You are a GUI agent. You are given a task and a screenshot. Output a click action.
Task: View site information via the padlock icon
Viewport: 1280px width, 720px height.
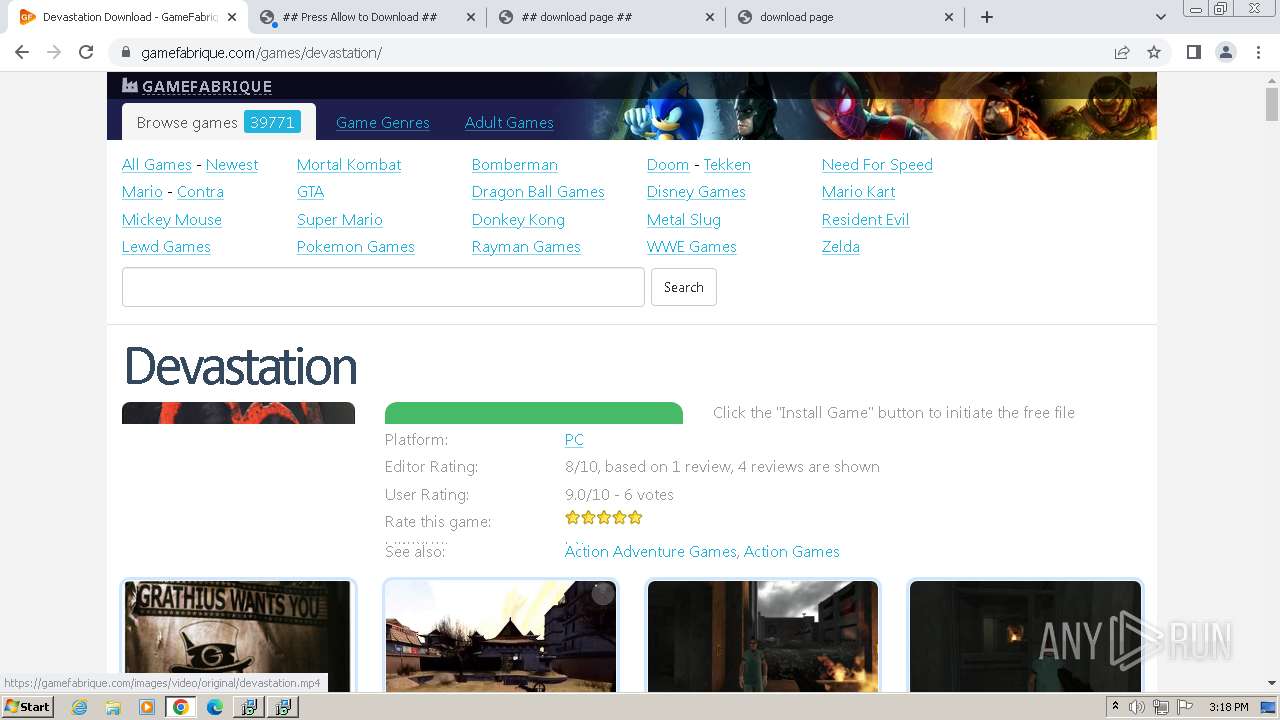click(x=126, y=52)
